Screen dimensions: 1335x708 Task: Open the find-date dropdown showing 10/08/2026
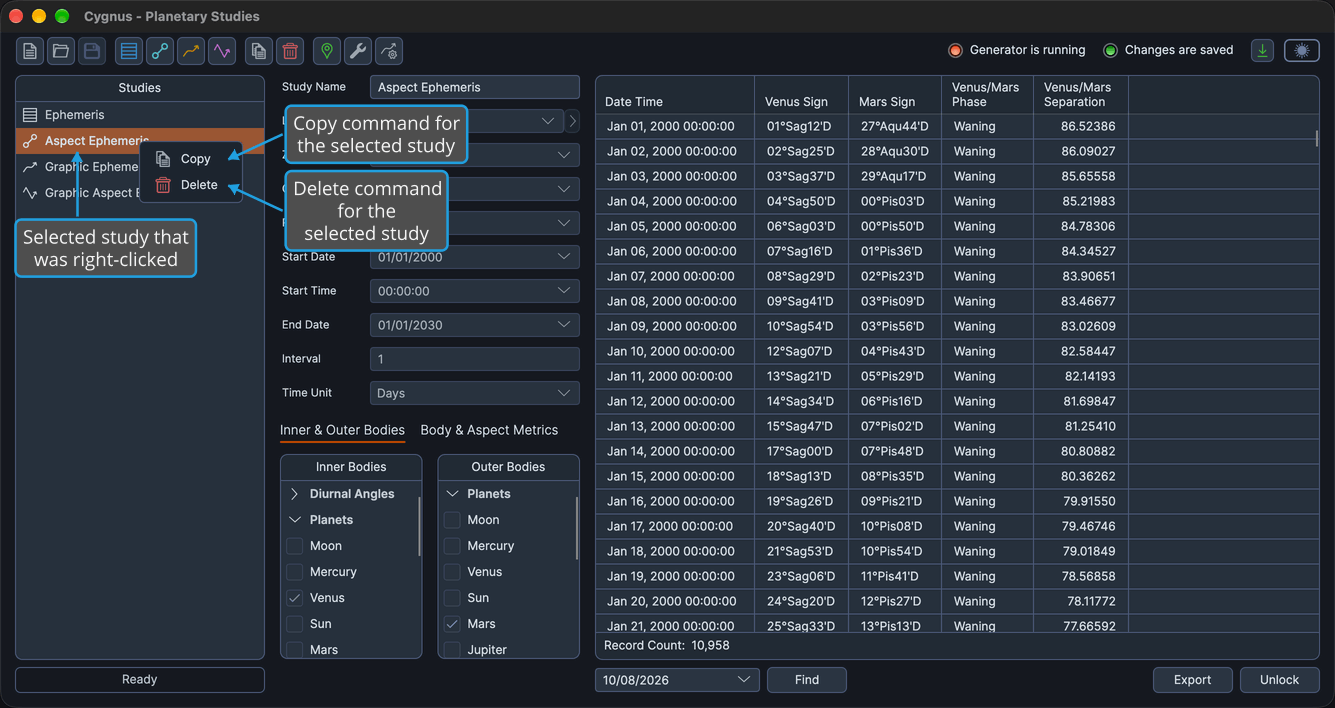point(677,680)
